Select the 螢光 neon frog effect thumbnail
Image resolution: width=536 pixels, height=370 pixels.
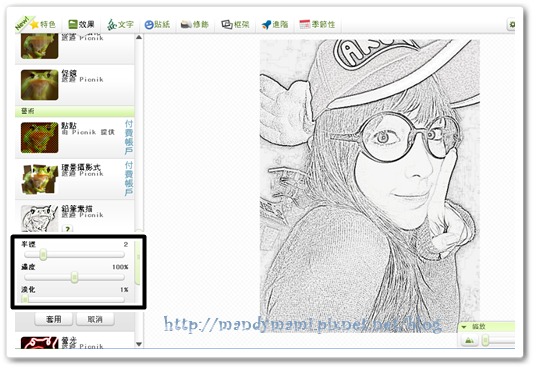(39, 343)
